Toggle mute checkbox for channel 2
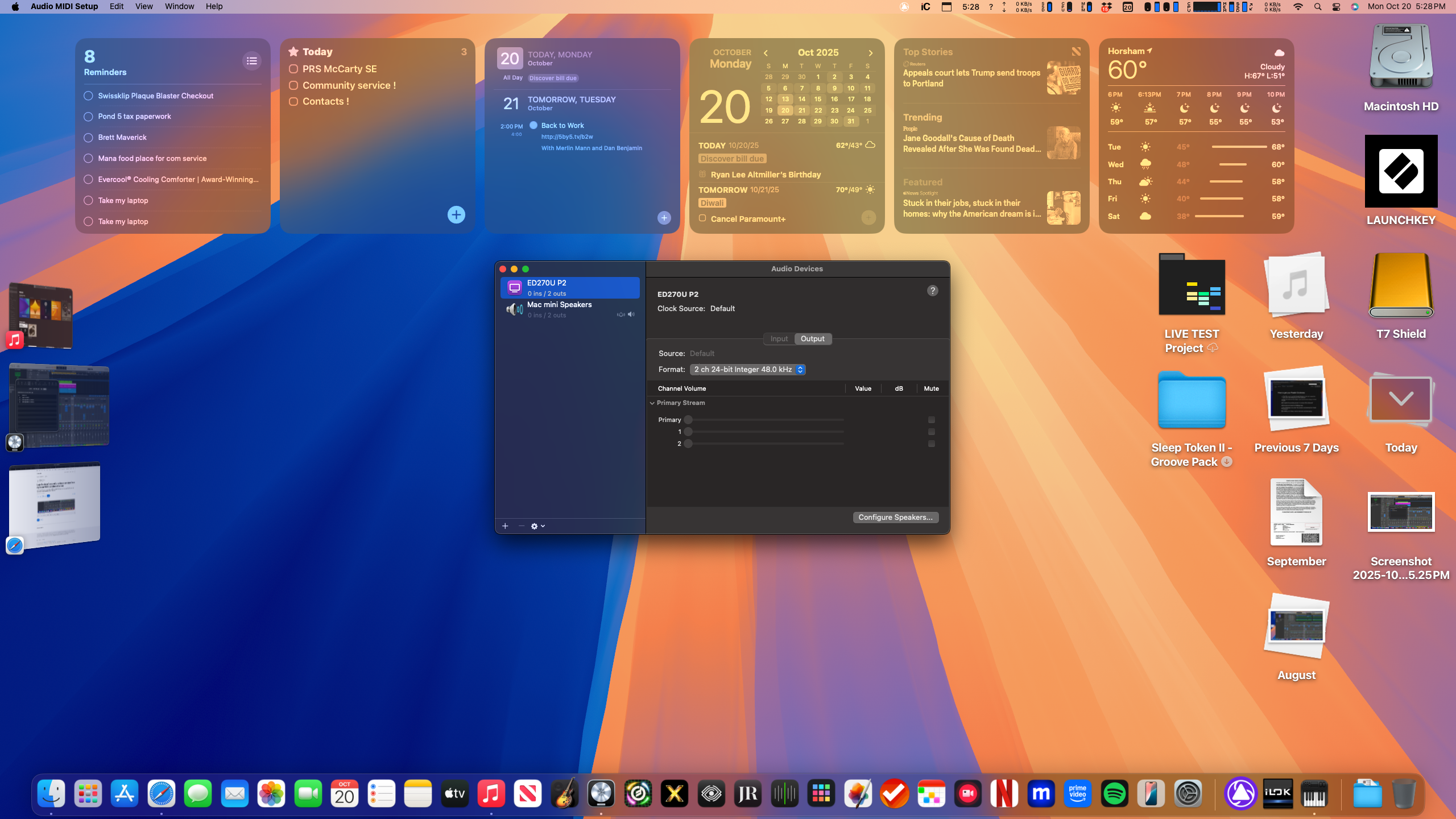Viewport: 1456px width, 819px height. click(x=931, y=444)
